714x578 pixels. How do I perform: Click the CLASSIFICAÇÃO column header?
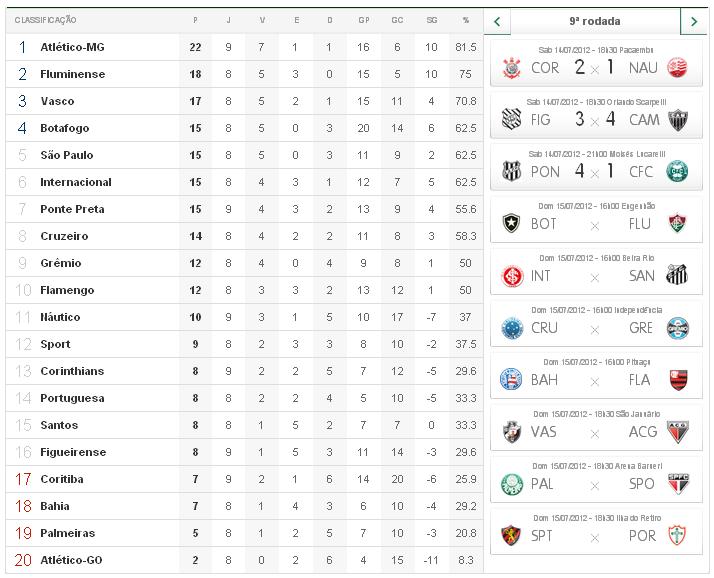[47, 20]
